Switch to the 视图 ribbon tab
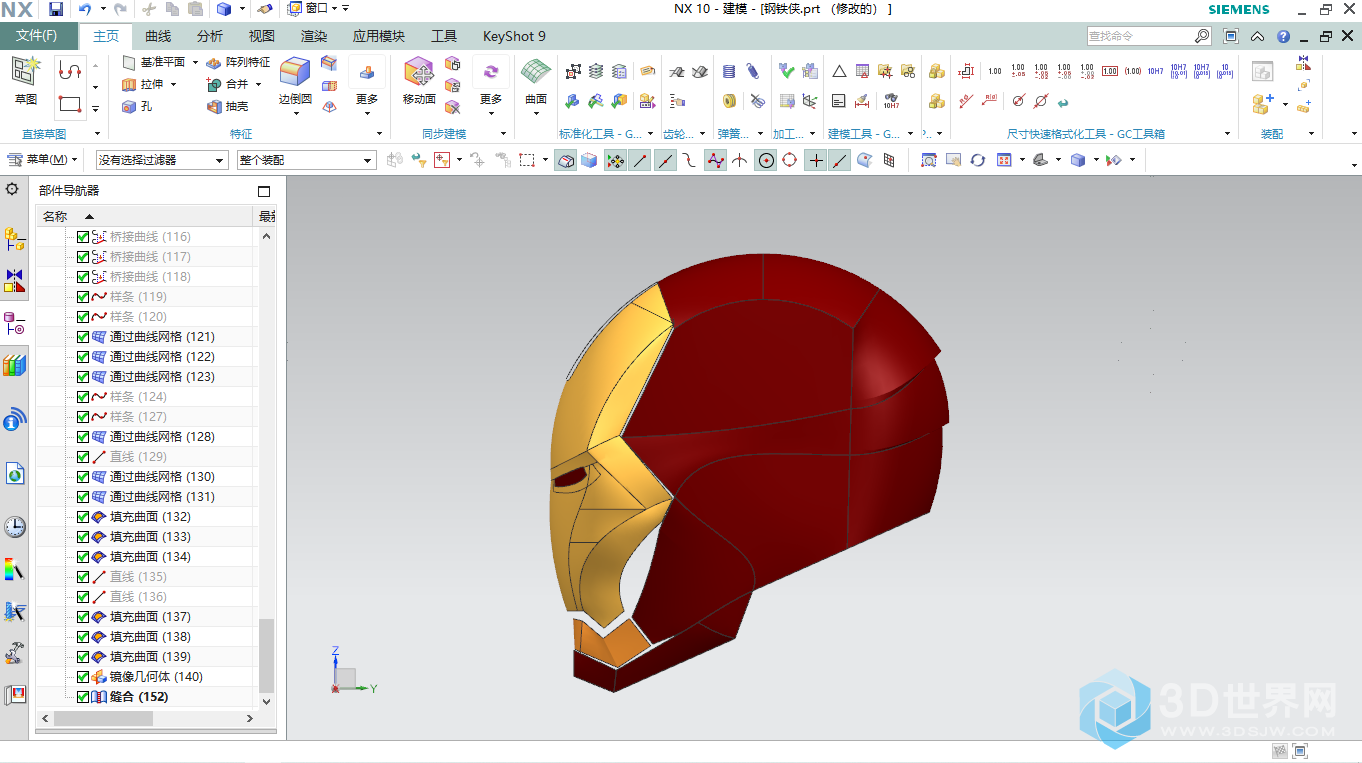Viewport: 1362px width, 763px height. [x=262, y=36]
